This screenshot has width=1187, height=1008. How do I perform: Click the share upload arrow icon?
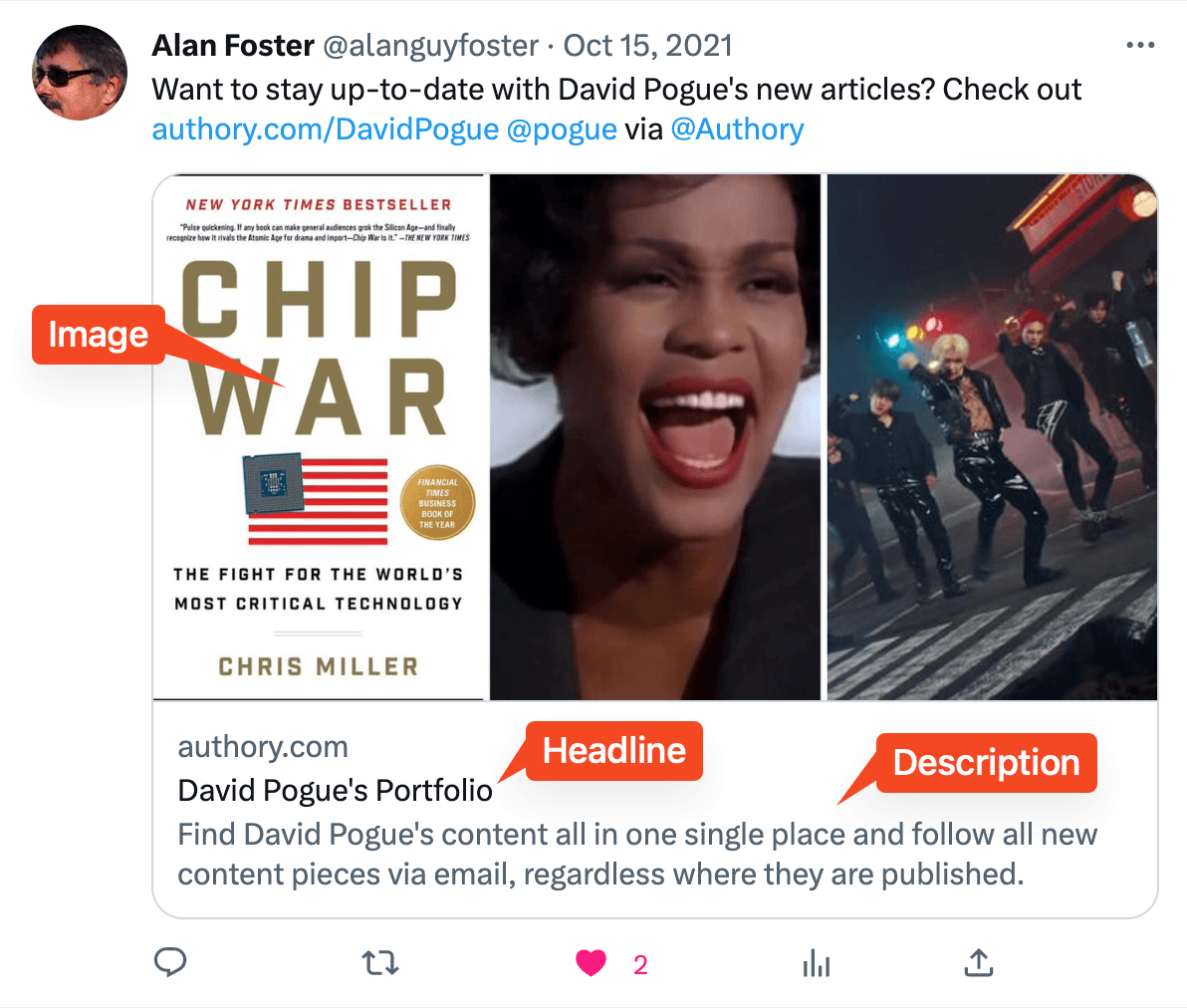[978, 962]
